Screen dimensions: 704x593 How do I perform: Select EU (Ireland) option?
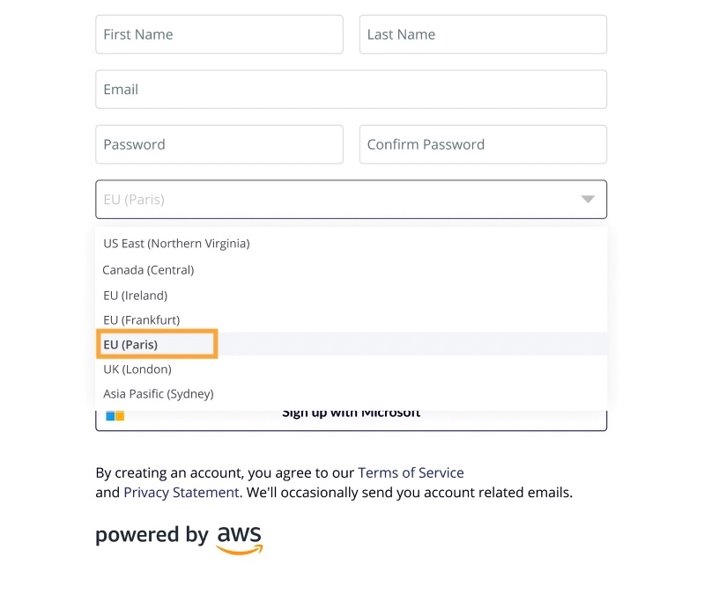pos(351,295)
